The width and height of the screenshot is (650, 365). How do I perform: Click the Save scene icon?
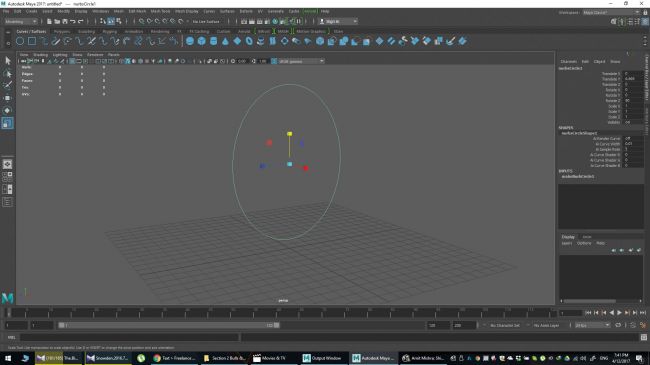pos(65,21)
